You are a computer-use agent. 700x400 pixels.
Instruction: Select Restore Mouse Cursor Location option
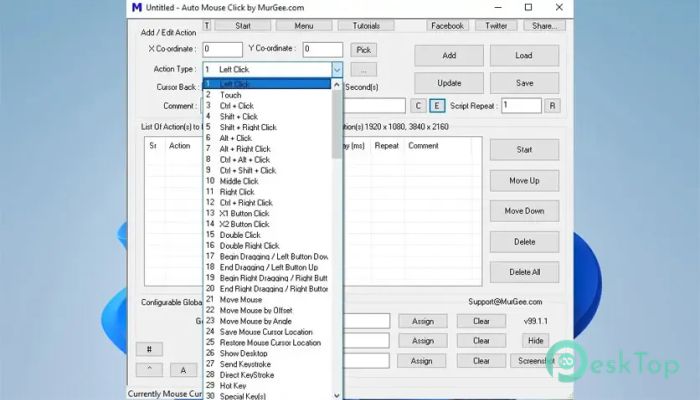coord(267,342)
